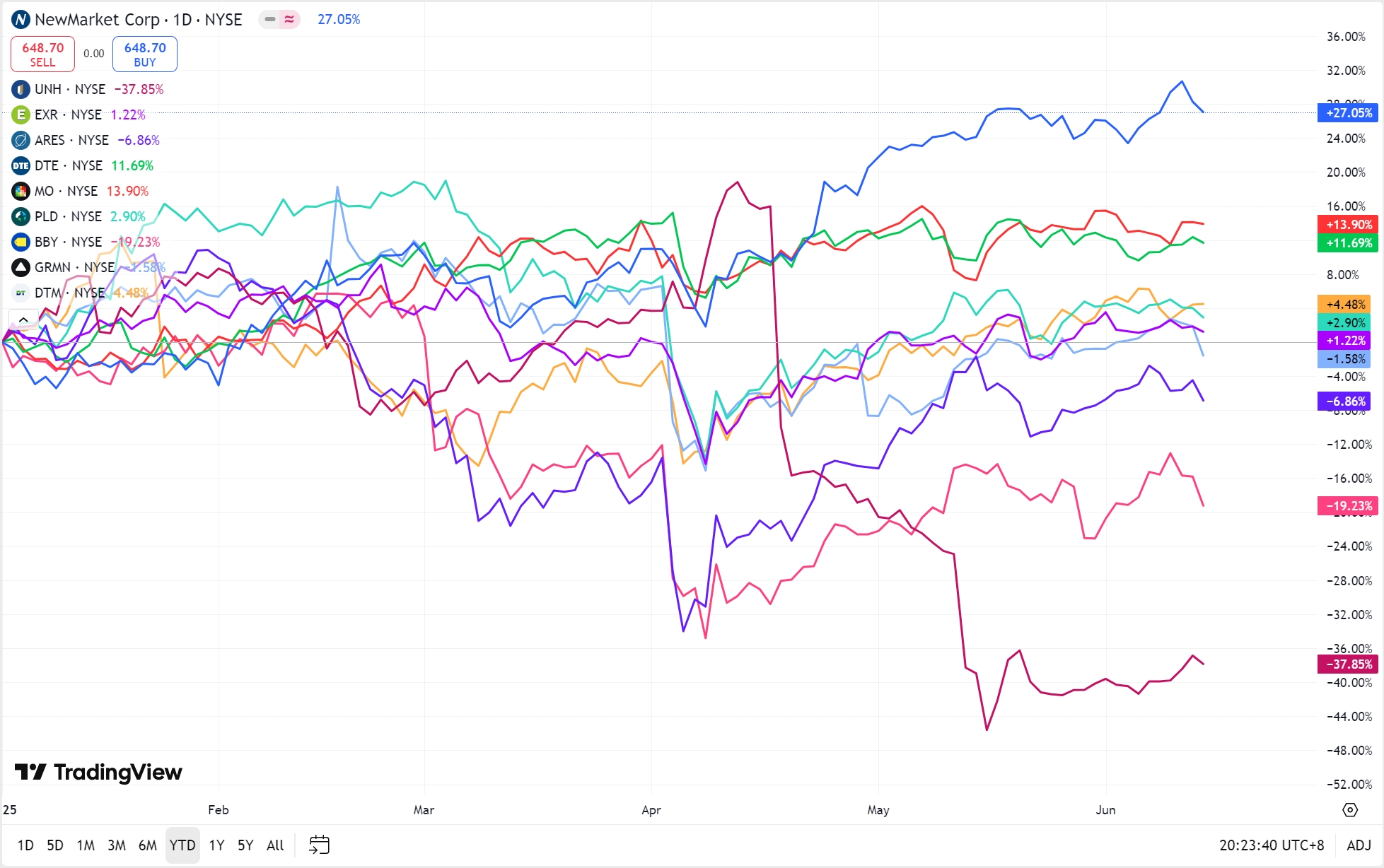Viewport: 1384px width, 868px height.
Task: Click the 648.70 BUY button
Action: click(145, 54)
